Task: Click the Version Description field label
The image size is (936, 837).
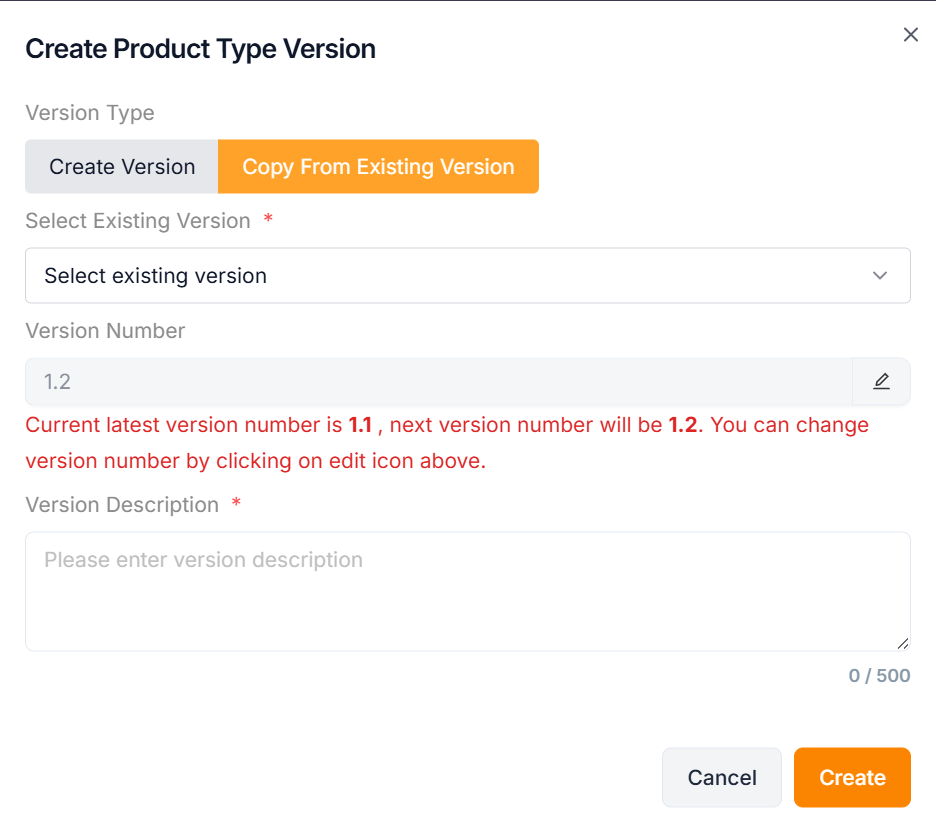Action: [x=122, y=505]
